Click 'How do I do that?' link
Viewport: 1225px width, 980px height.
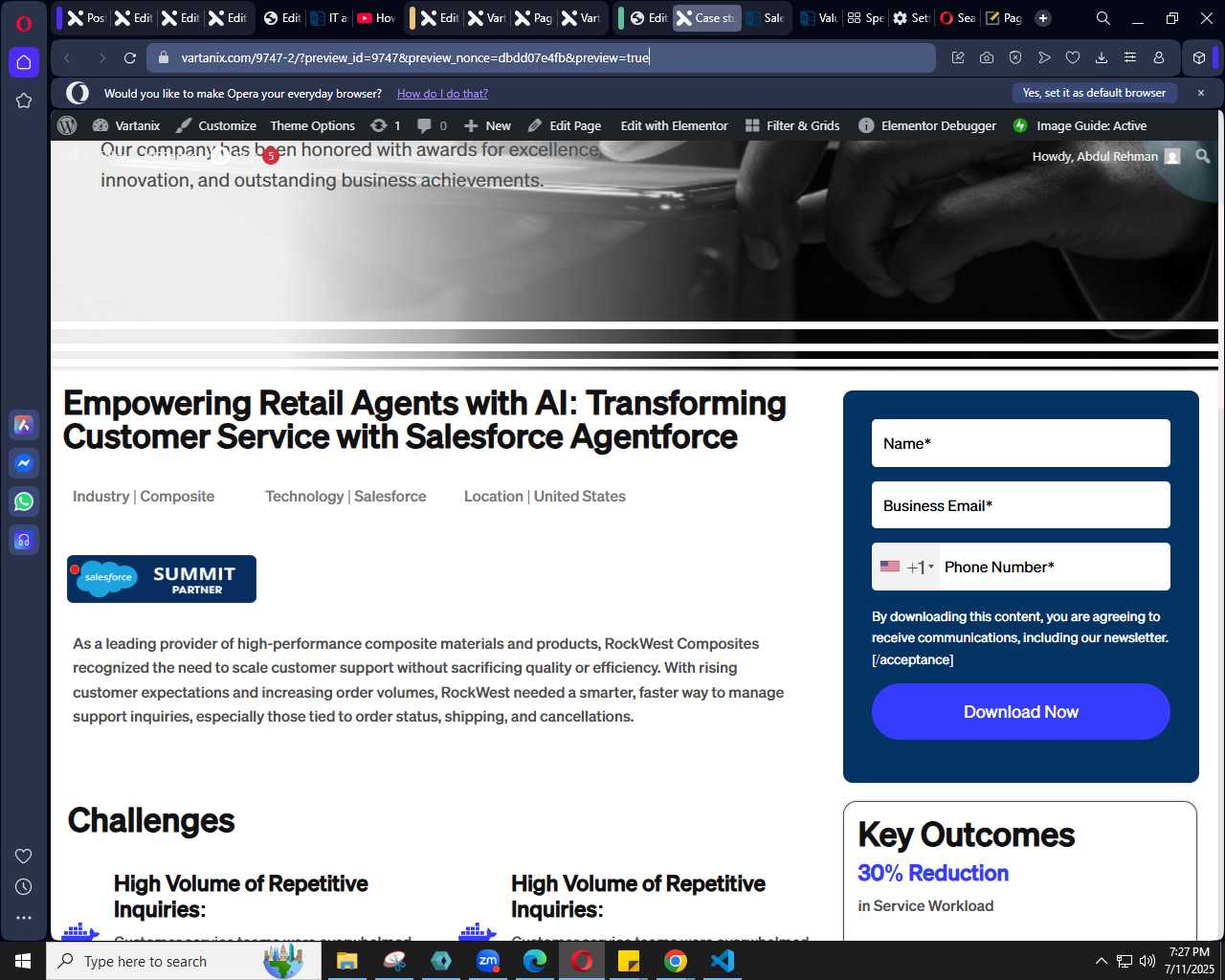point(442,94)
